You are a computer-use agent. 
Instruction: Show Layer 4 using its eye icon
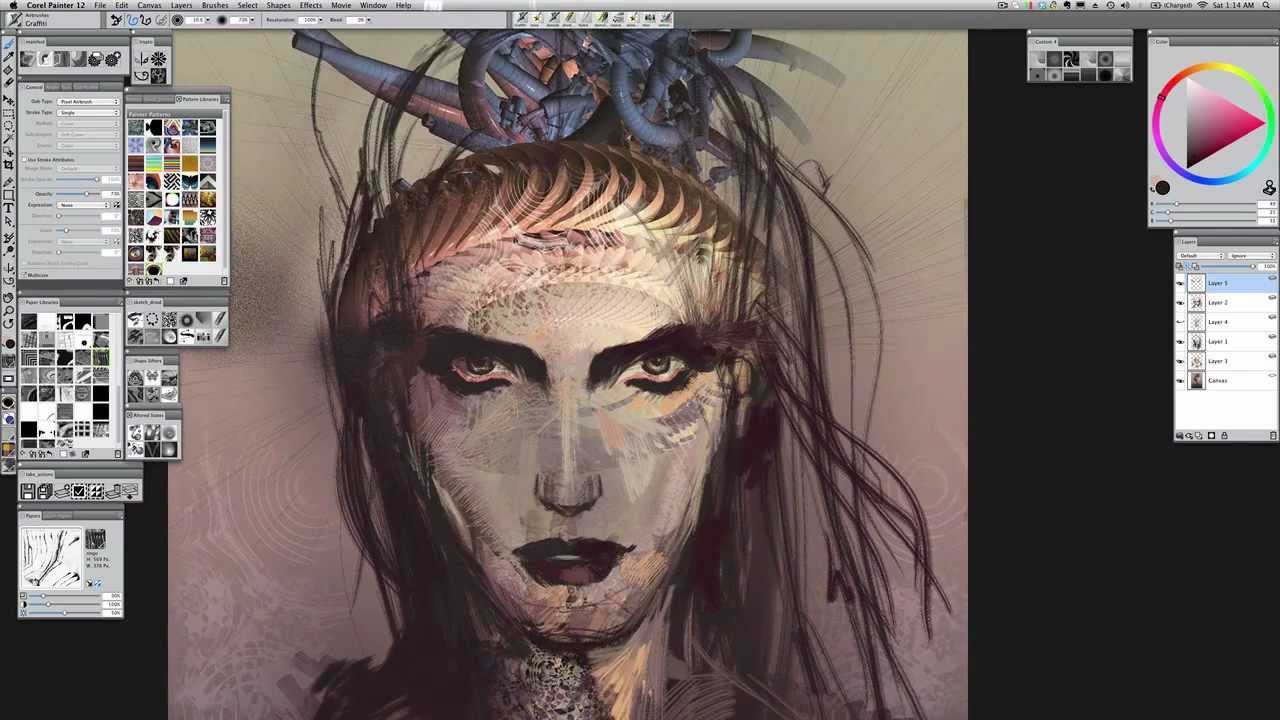tap(1180, 322)
